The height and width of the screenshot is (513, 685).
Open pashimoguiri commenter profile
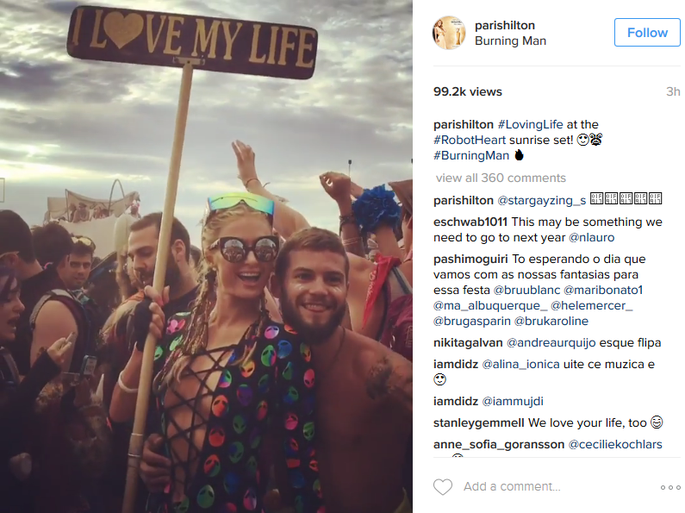pos(471,259)
